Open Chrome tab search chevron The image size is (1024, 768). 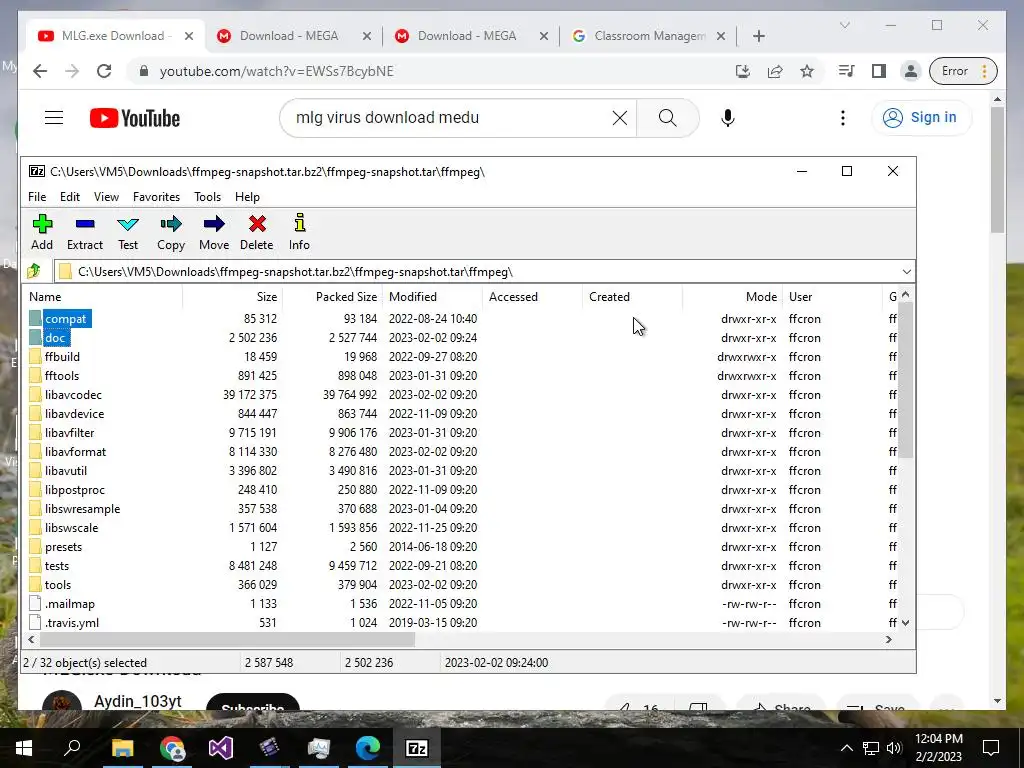844,25
